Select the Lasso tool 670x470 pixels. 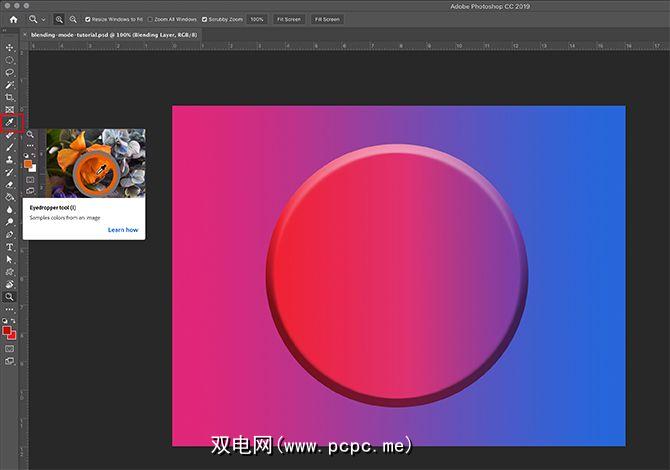pos(10,72)
